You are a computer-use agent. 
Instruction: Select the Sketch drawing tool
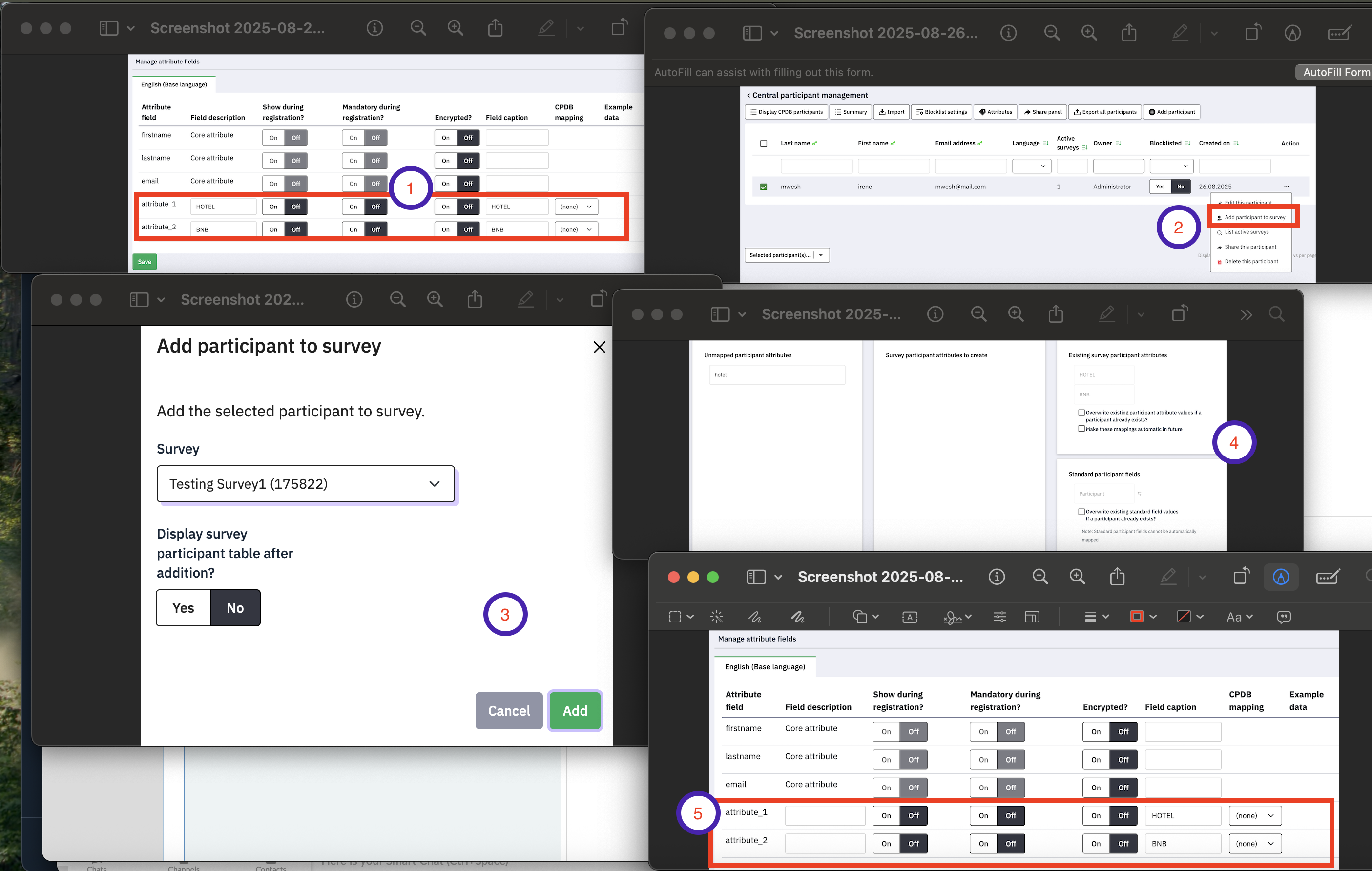[755, 616]
